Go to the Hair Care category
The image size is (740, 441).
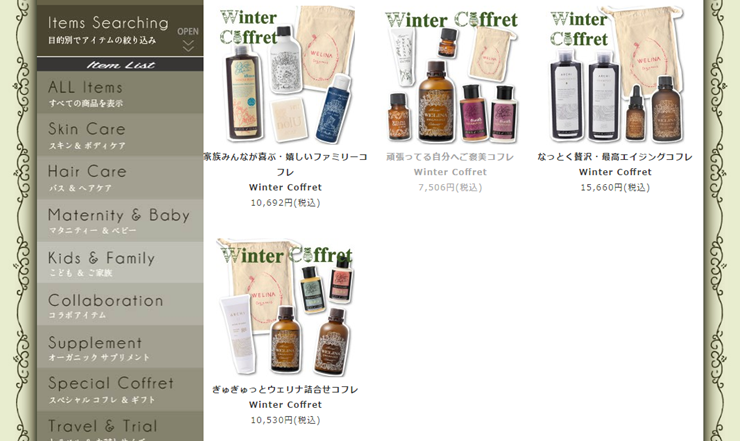pyautogui.click(x=120, y=177)
